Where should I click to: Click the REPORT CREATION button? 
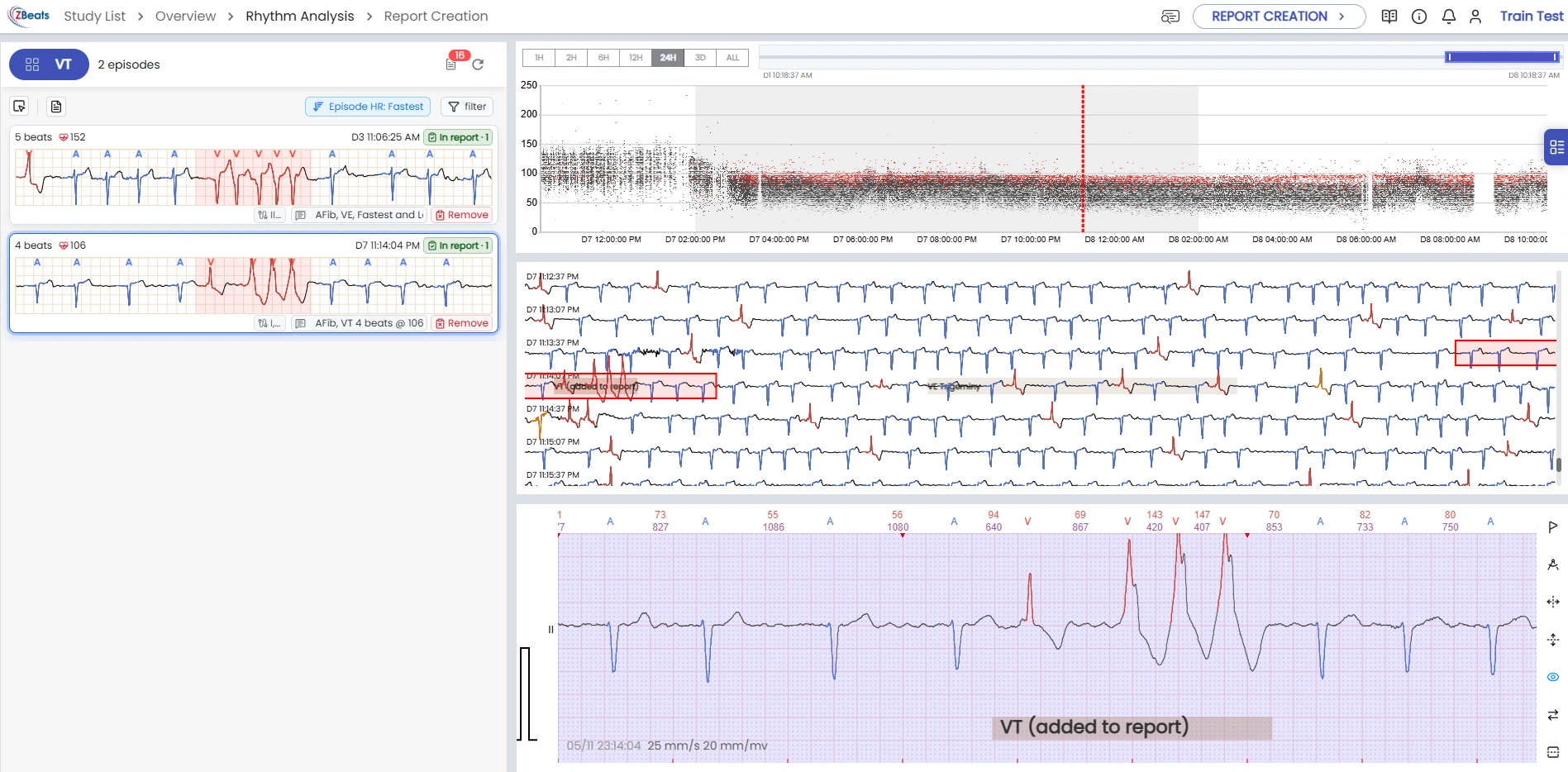[1279, 17]
